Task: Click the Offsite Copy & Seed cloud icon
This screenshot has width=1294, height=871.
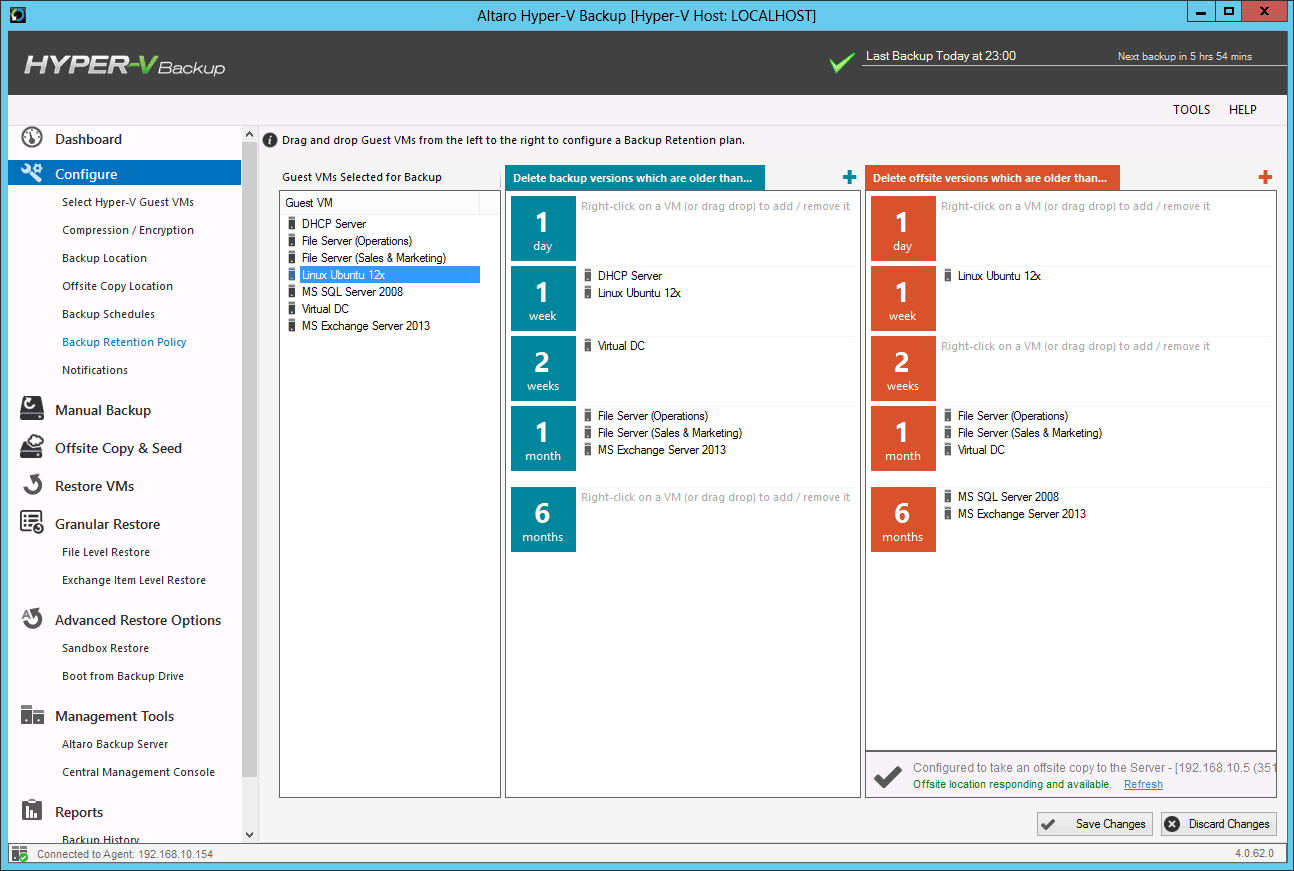Action: pos(32,447)
